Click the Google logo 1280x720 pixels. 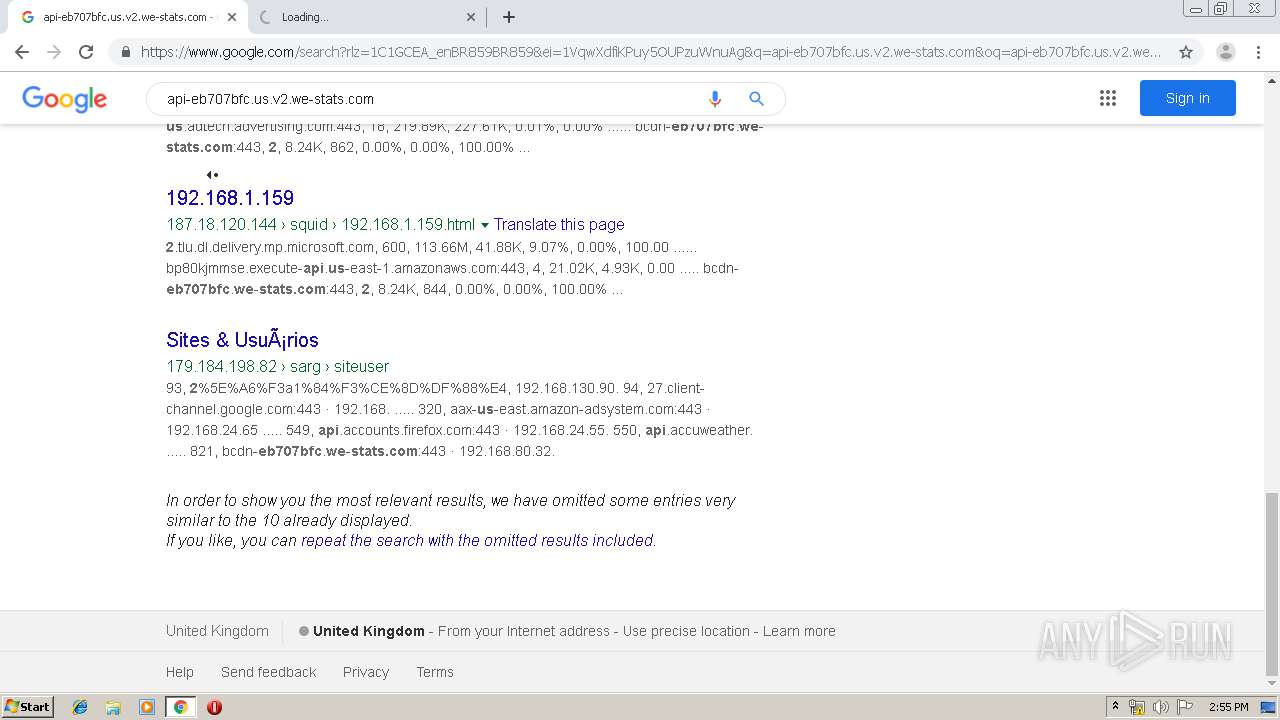(64, 99)
